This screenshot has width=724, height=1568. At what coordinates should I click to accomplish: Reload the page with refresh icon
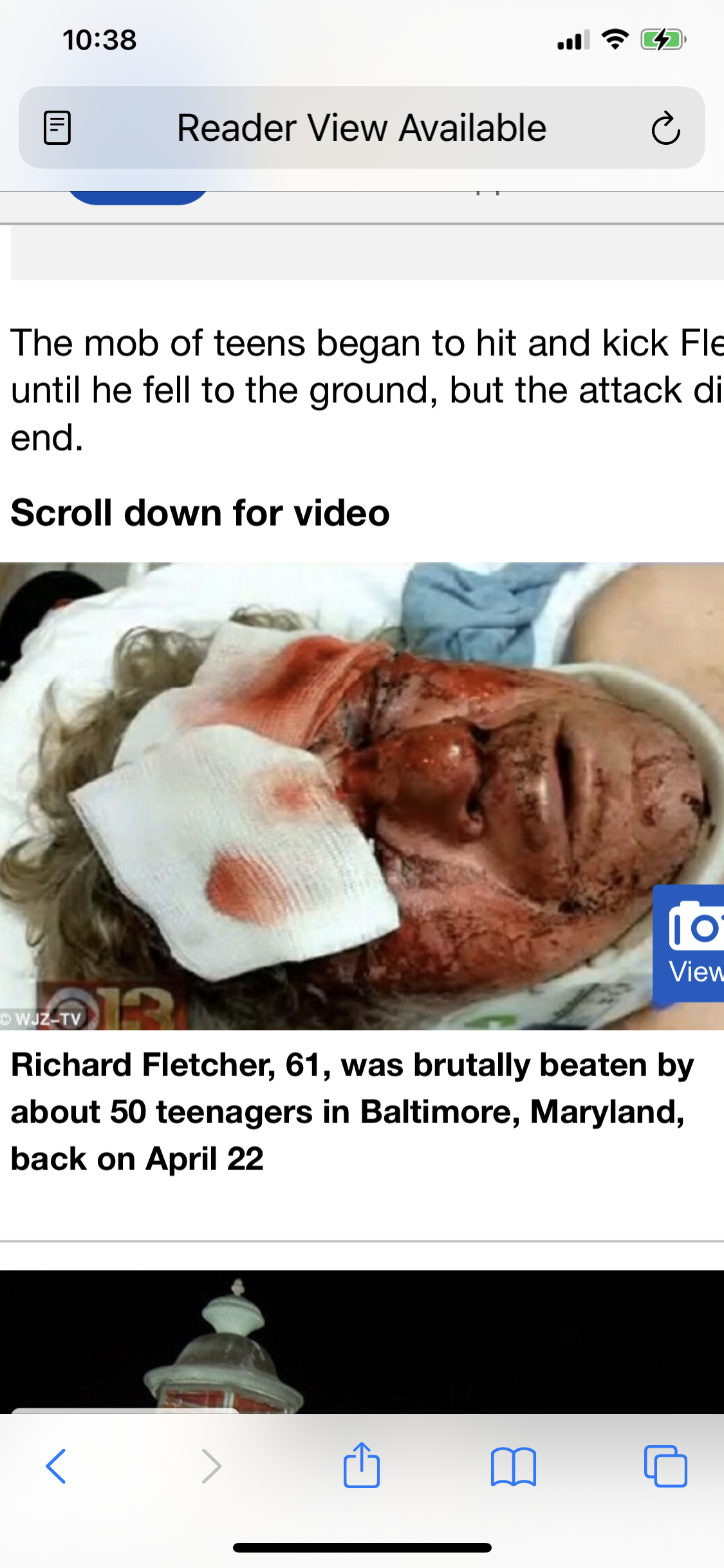point(665,127)
